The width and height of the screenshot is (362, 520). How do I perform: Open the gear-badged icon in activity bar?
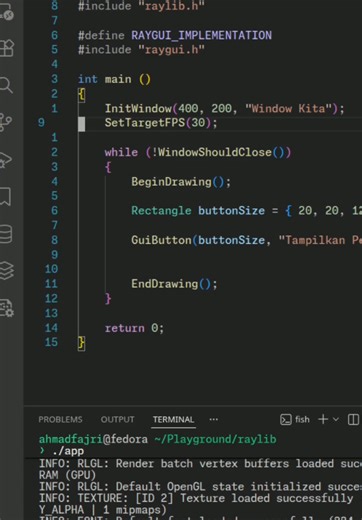(x=7, y=308)
